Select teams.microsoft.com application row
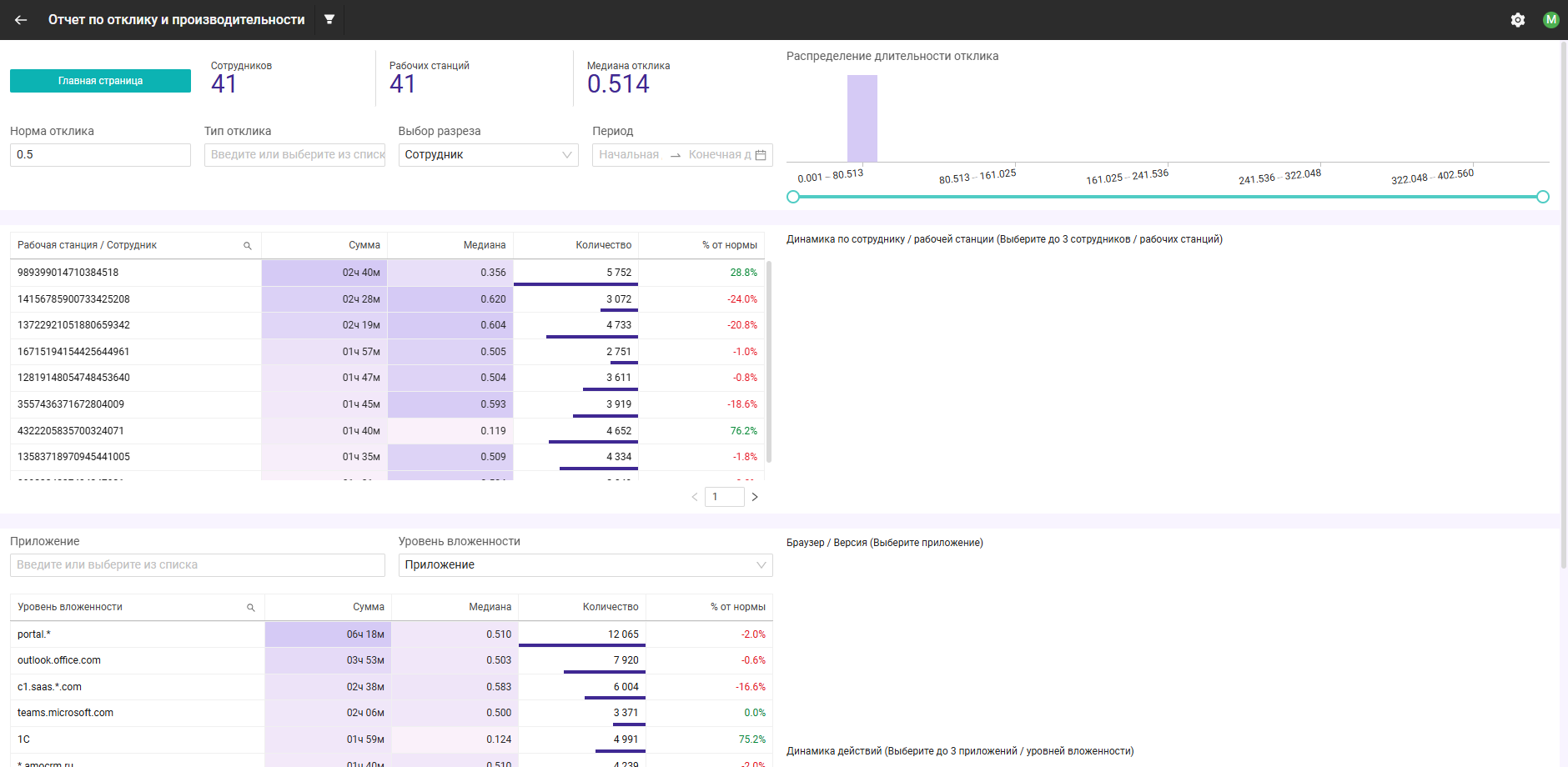Viewport: 1568px width, 767px height. coord(391,713)
